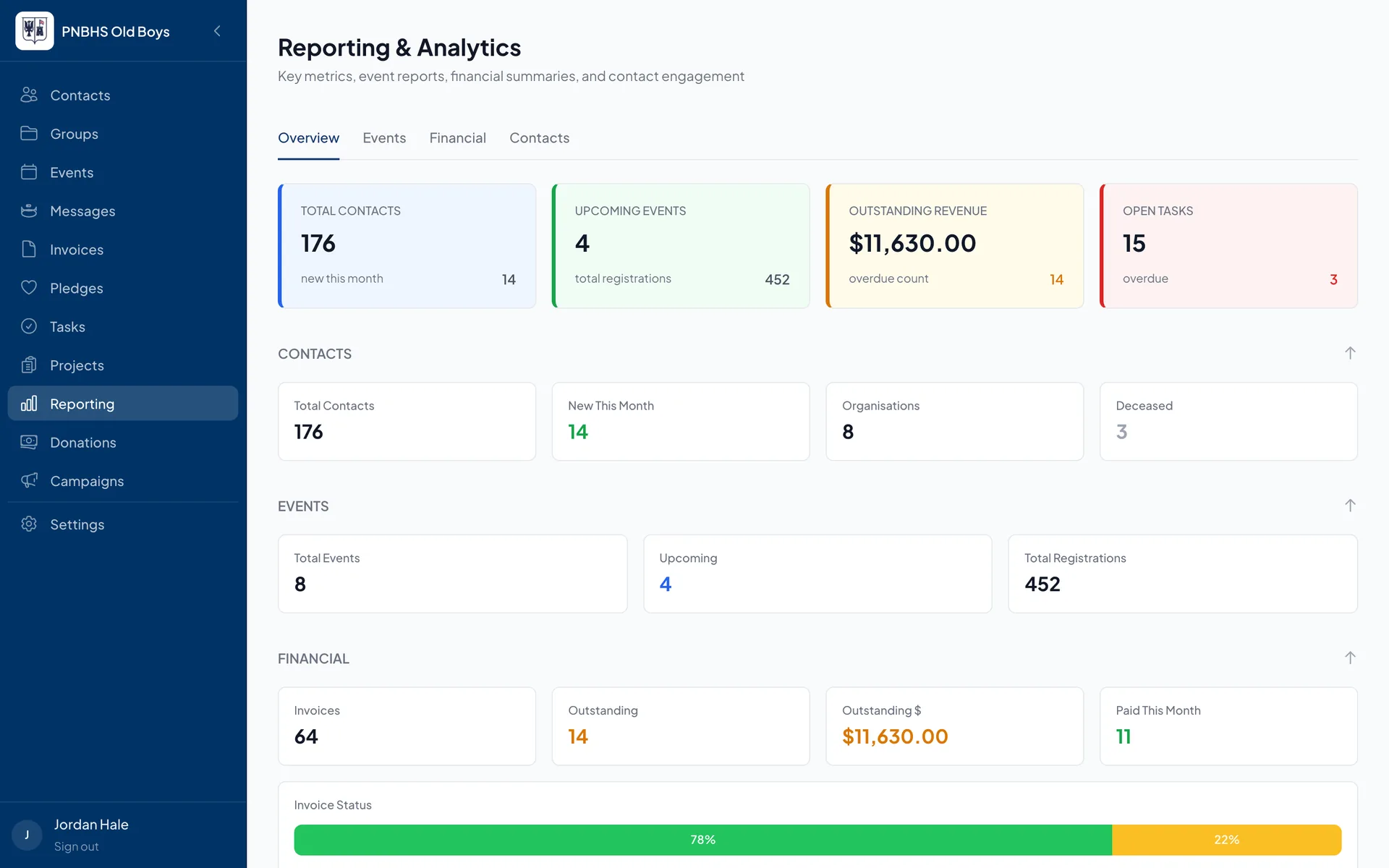Open the Total Contacts summary card
This screenshot has height=868, width=1389.
(407, 246)
